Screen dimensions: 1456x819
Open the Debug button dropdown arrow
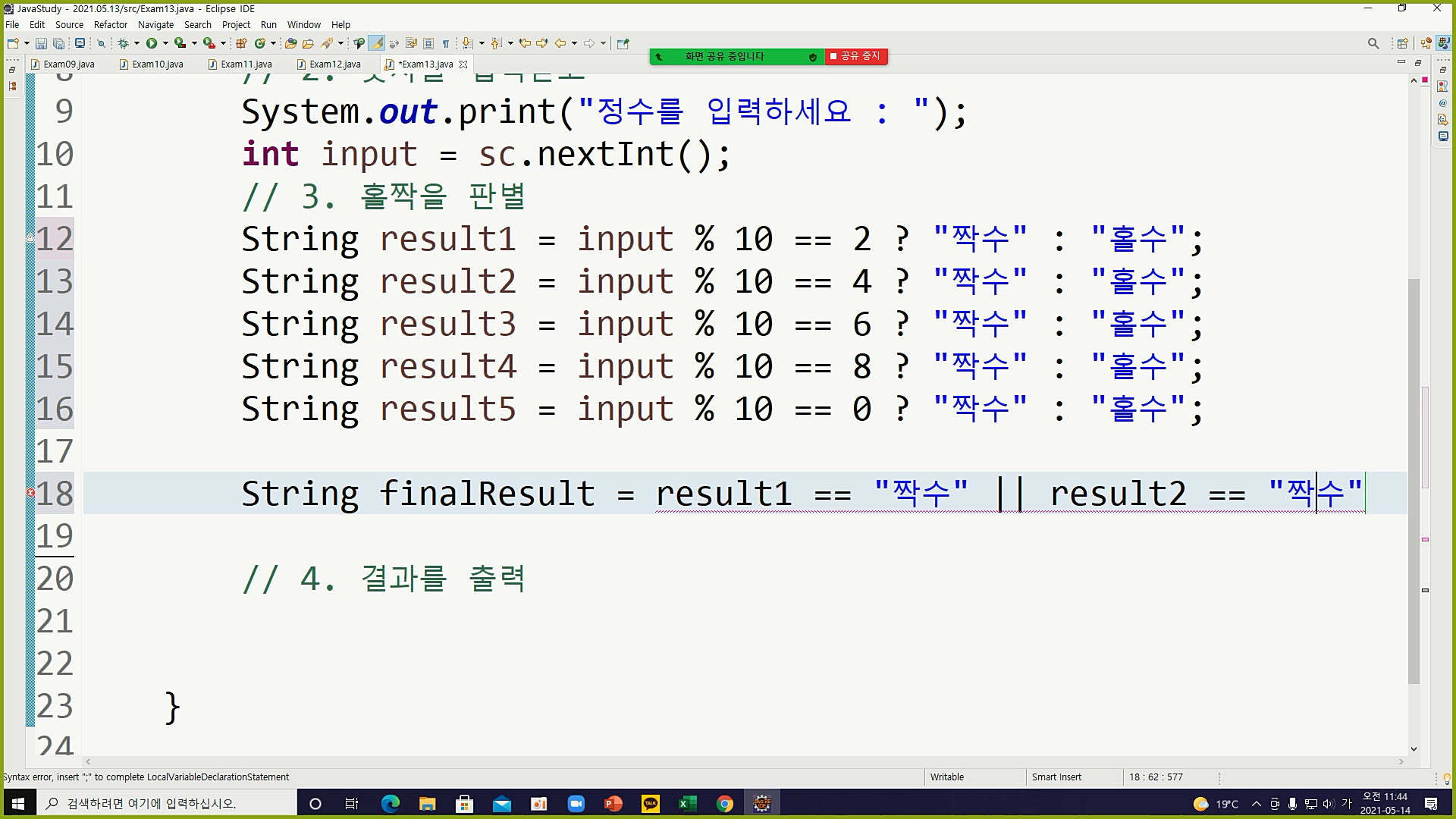click(136, 43)
